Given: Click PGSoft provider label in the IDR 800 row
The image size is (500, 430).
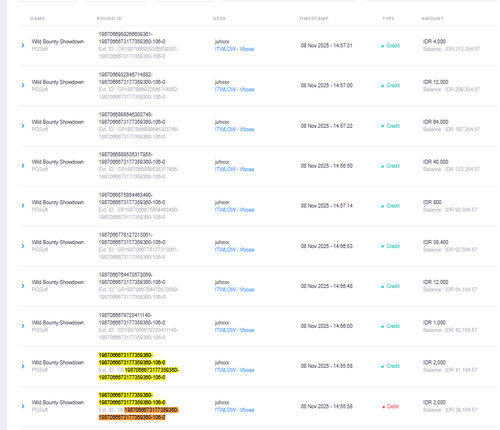Looking at the screenshot, I should coord(40,210).
